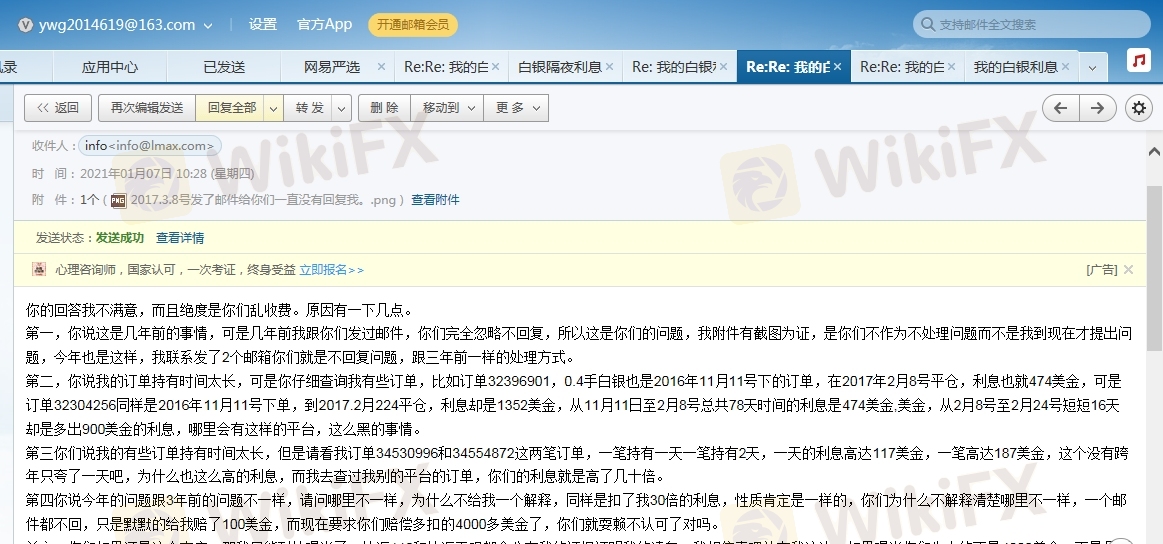This screenshot has height=544, width=1163.
Task: Click the PNG attachment file icon
Action: (x=118, y=200)
